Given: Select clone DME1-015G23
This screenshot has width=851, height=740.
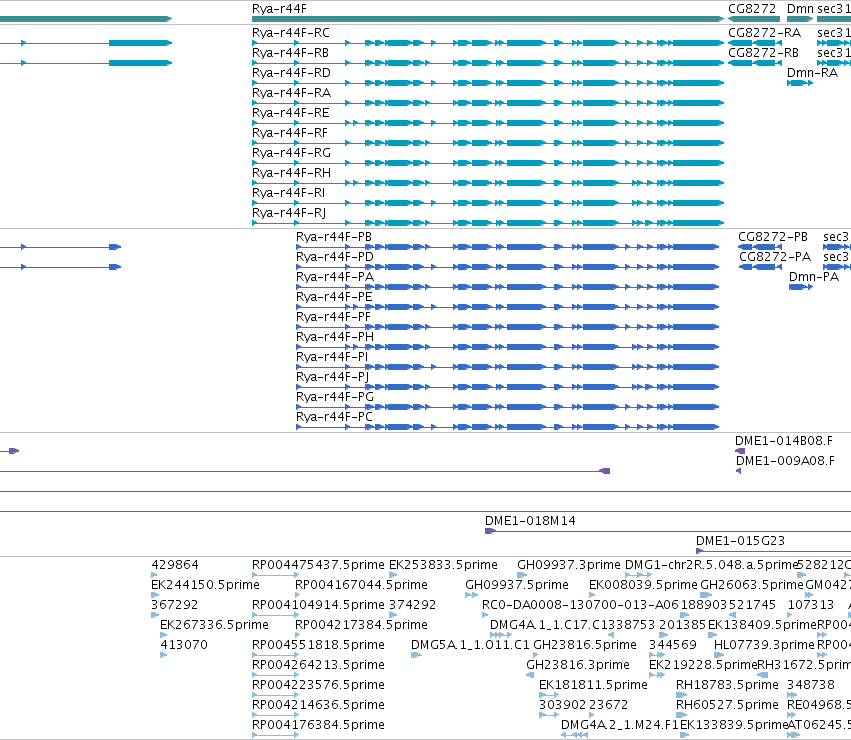Looking at the screenshot, I should tap(740, 542).
